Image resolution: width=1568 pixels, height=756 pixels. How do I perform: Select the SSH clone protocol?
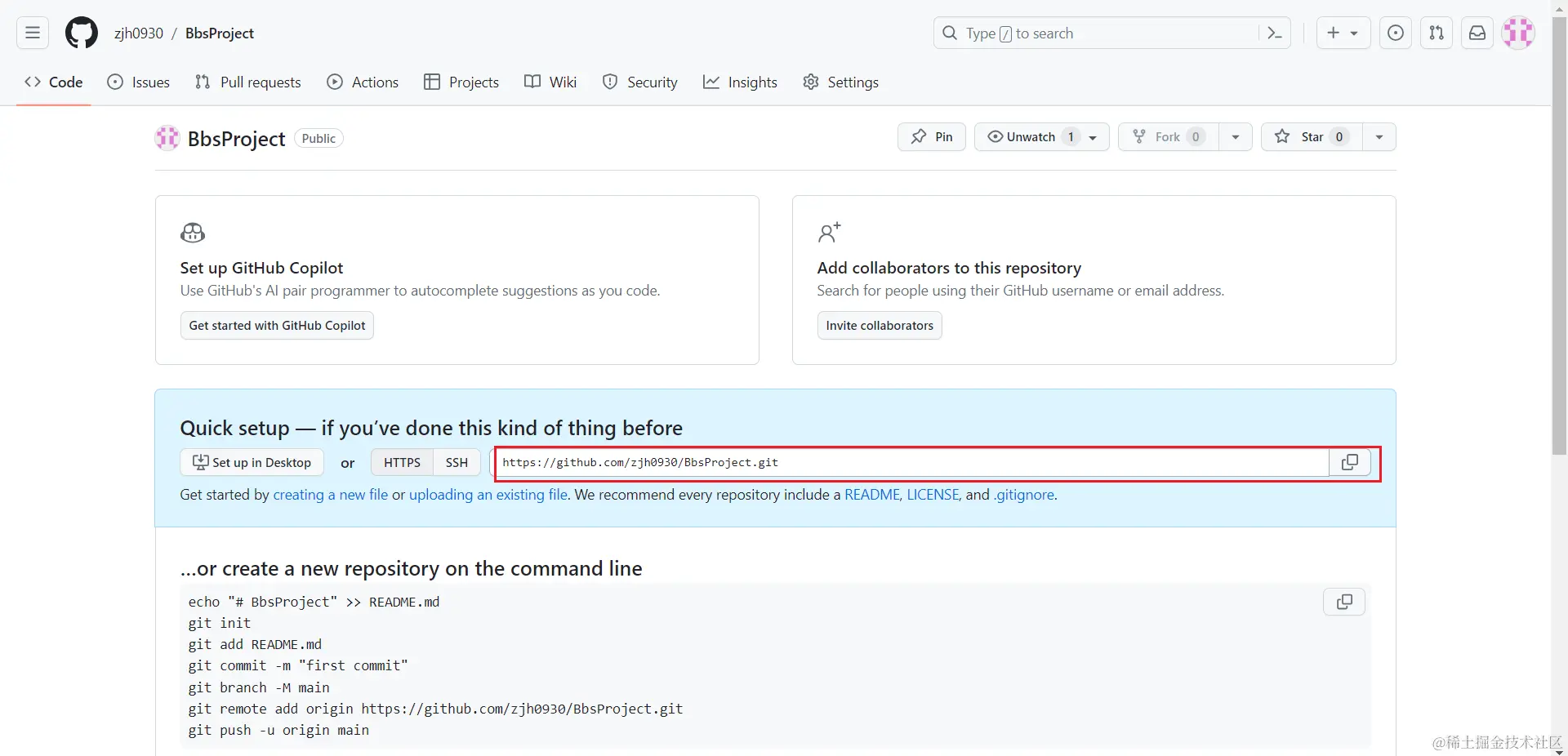(457, 463)
